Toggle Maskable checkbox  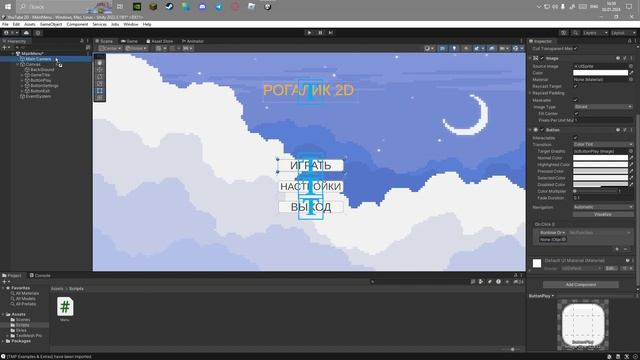coord(576,100)
